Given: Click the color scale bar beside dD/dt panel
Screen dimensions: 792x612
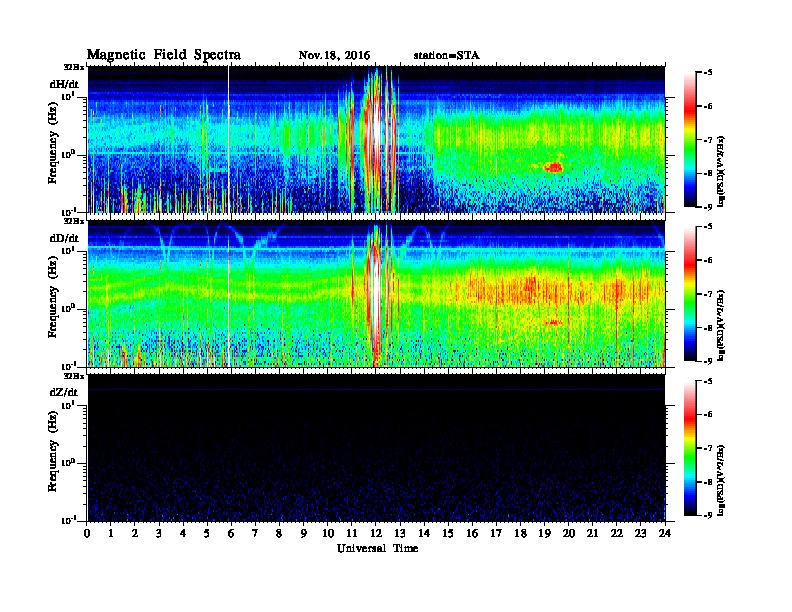Looking at the screenshot, I should point(690,293).
